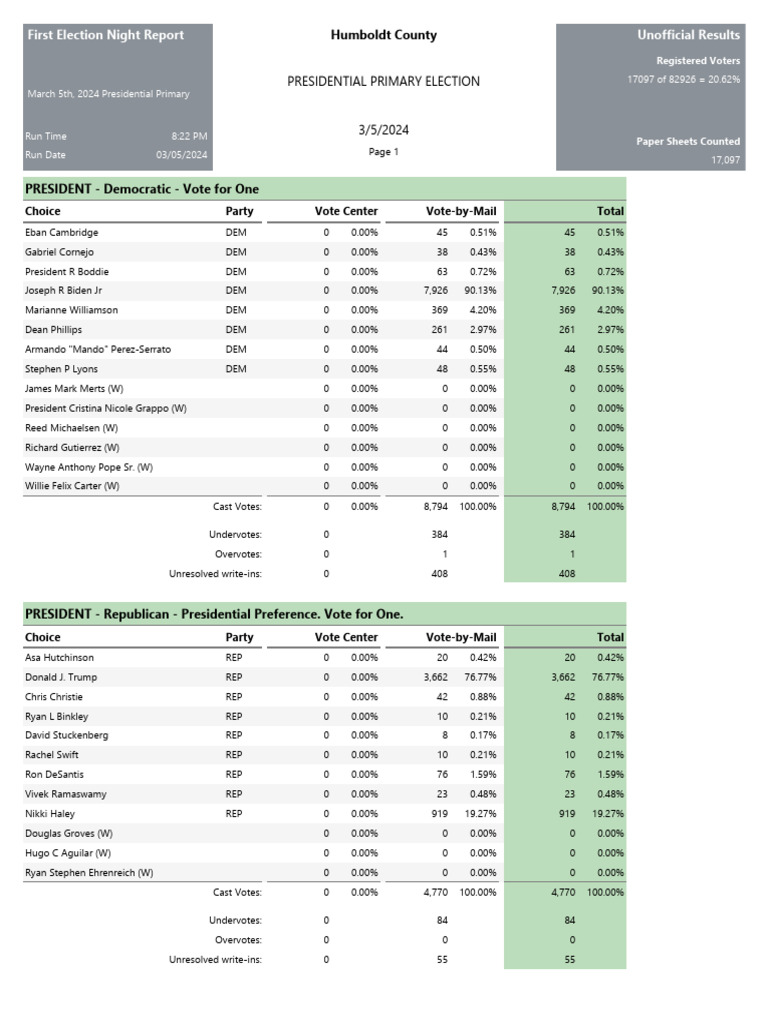The height and width of the screenshot is (1024, 768).
Task: Click Ron DeSantis candidate name
Action: pos(54,775)
